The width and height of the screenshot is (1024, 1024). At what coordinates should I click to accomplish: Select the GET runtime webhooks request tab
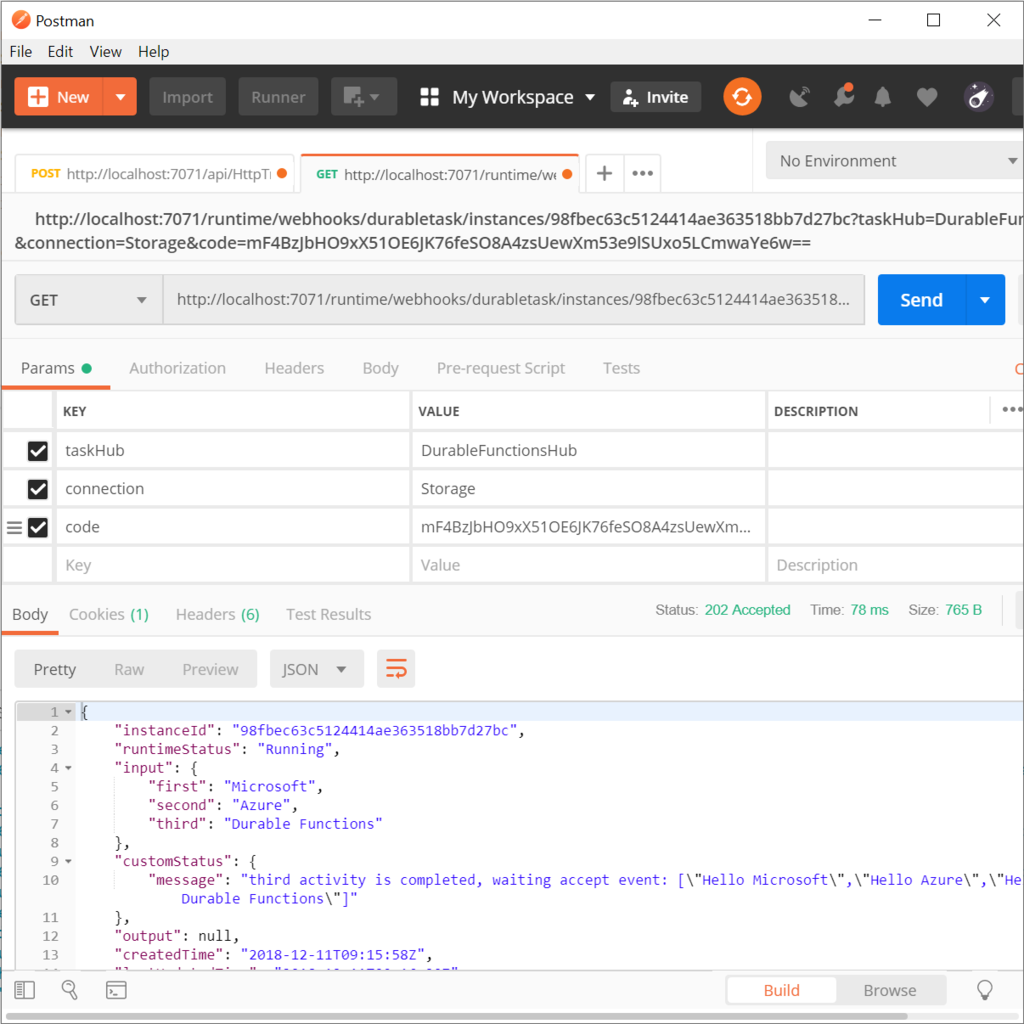point(440,174)
